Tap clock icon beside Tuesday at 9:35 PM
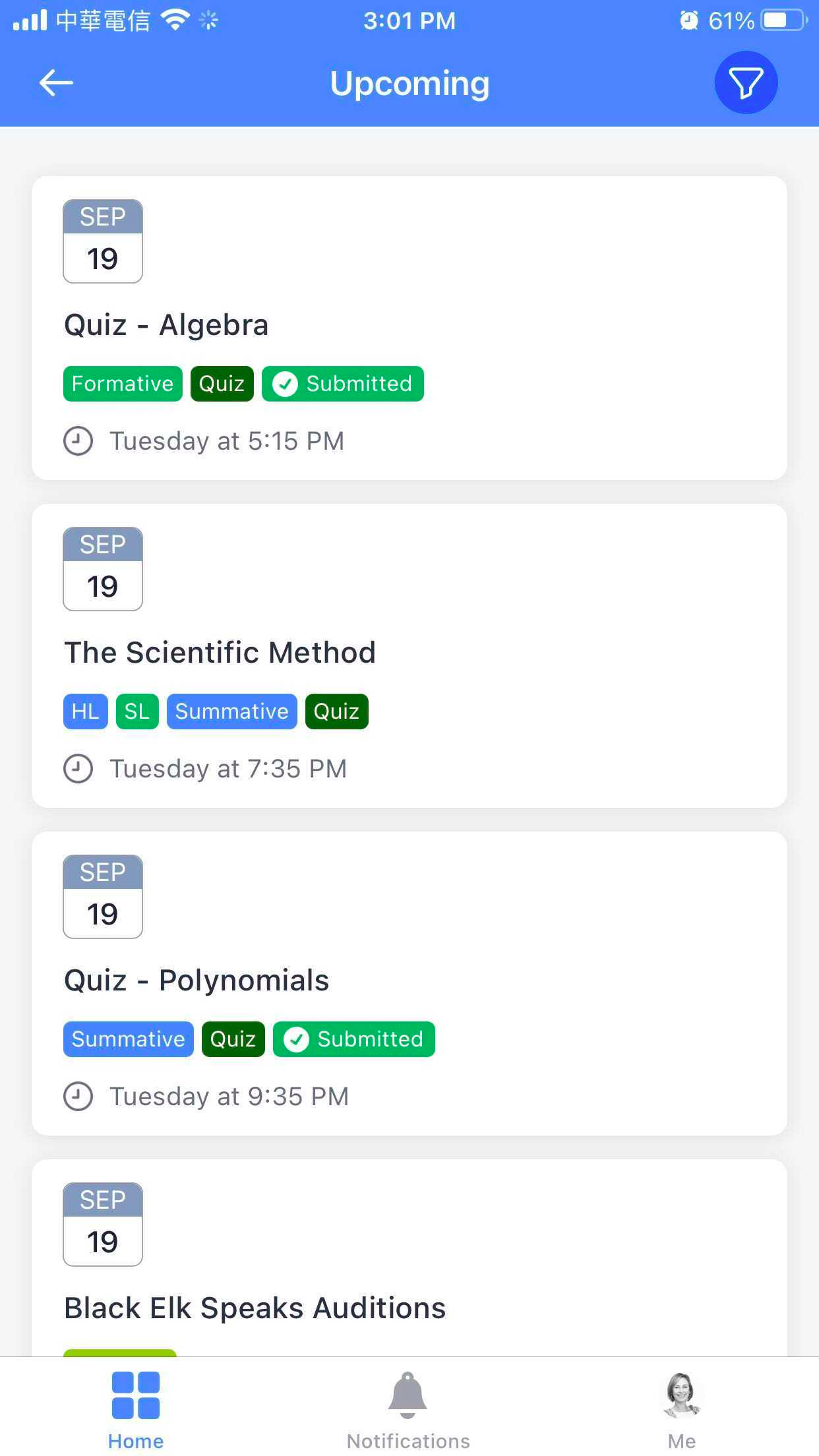Viewport: 819px width, 1456px height. 78,1097
